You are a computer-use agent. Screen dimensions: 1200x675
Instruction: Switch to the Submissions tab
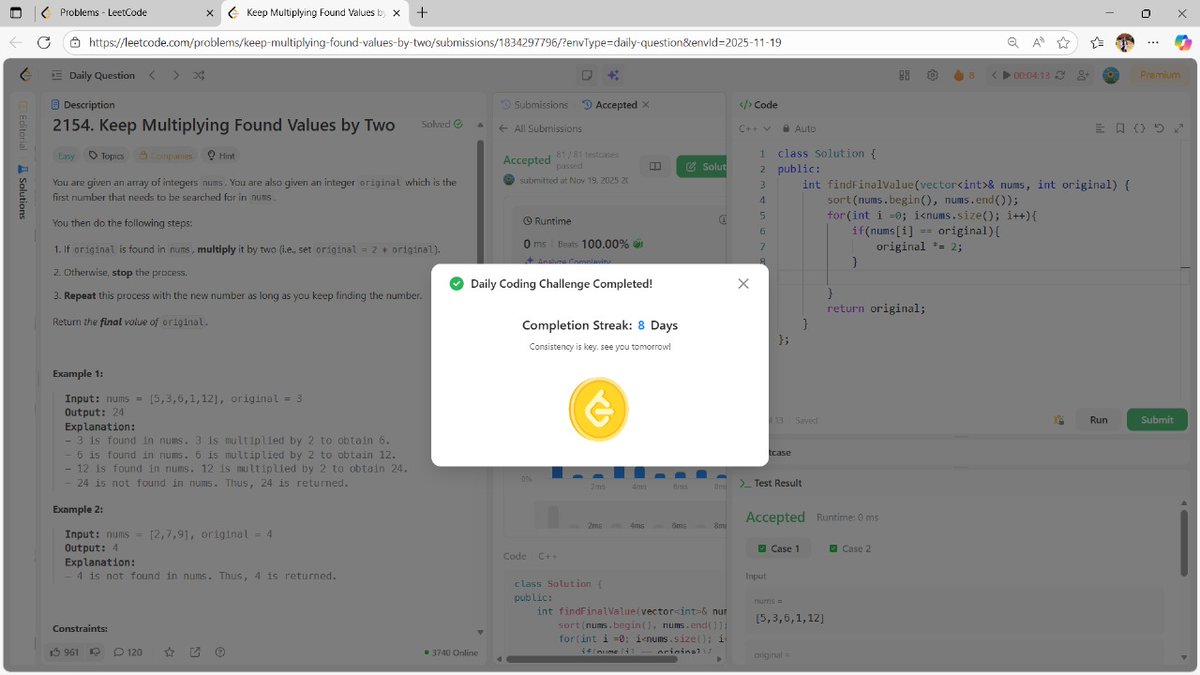click(535, 104)
